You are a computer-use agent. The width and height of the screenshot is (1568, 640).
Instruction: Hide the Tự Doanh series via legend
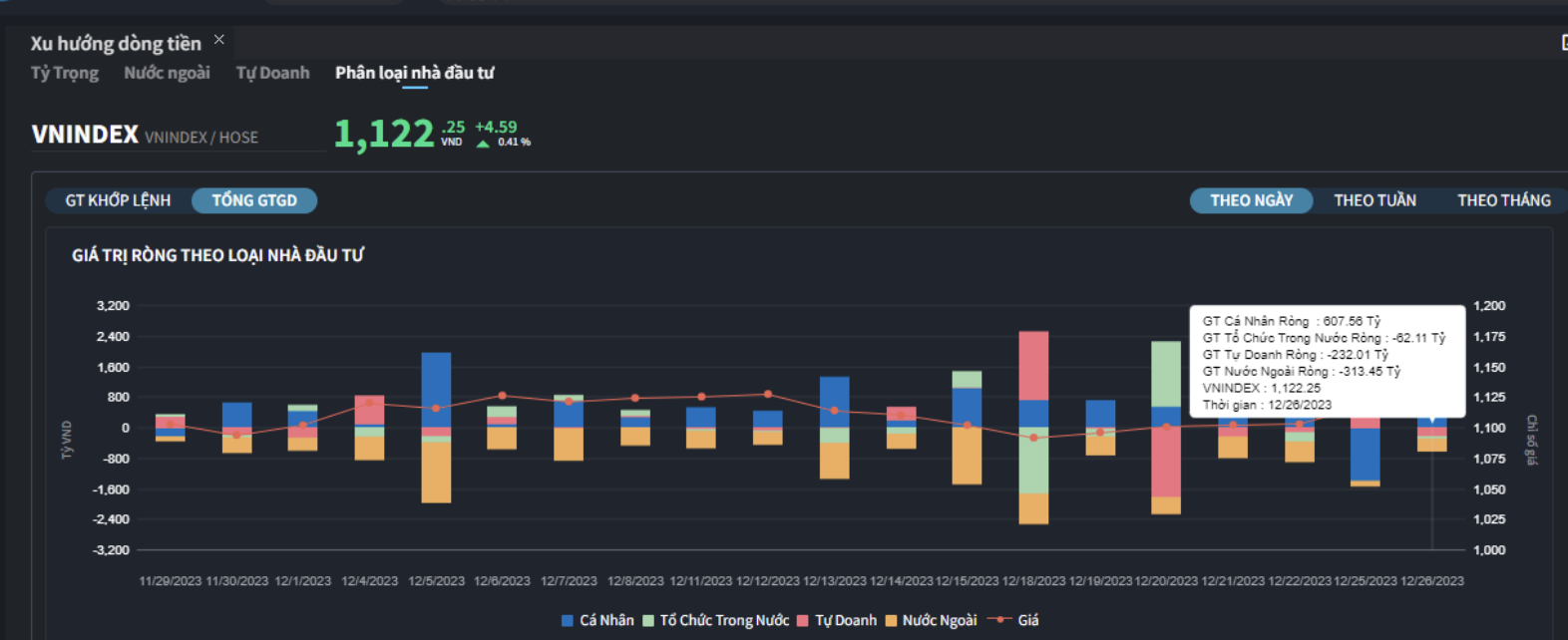click(x=803, y=621)
